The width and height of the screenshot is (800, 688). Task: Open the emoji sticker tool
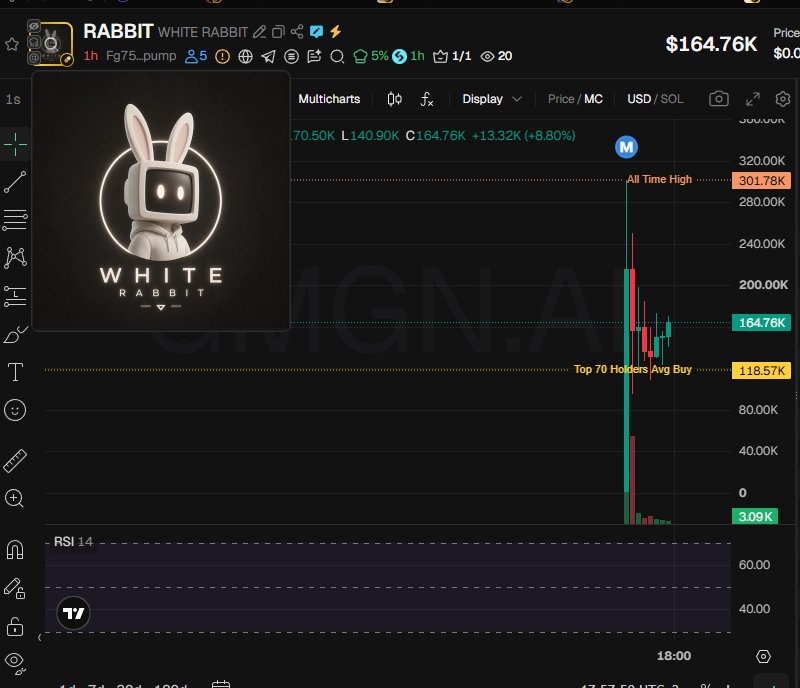[x=15, y=410]
